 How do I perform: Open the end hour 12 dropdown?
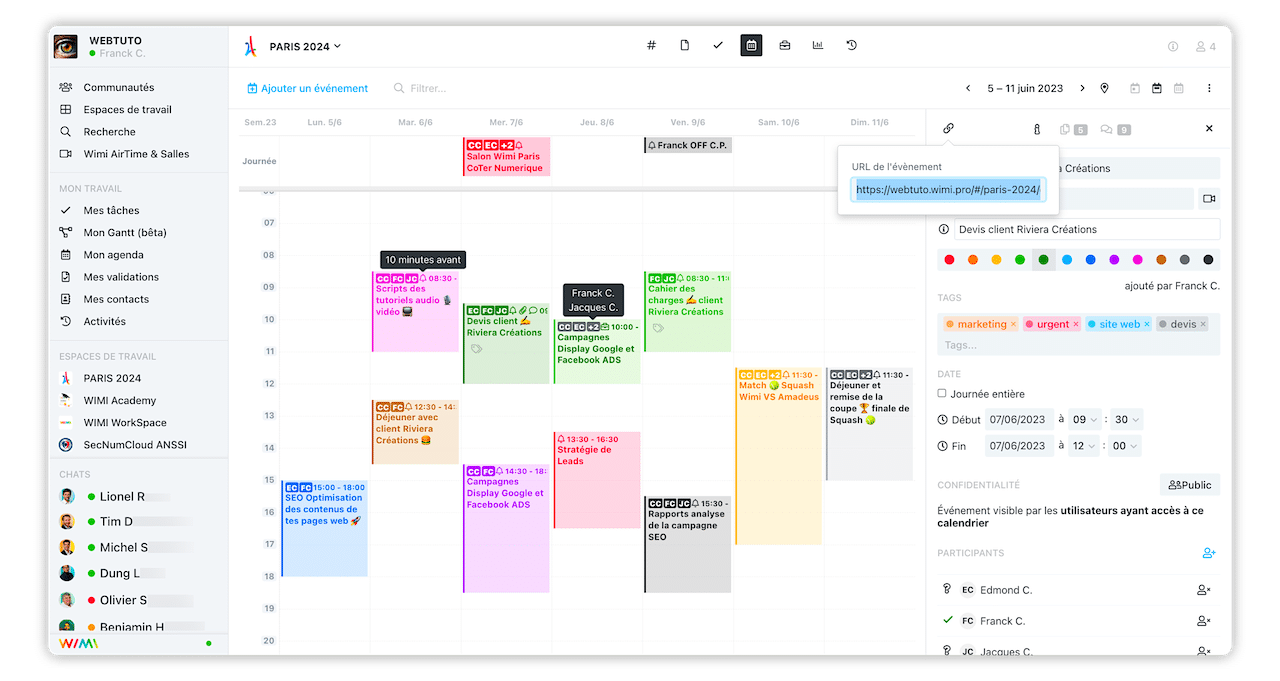1085,446
